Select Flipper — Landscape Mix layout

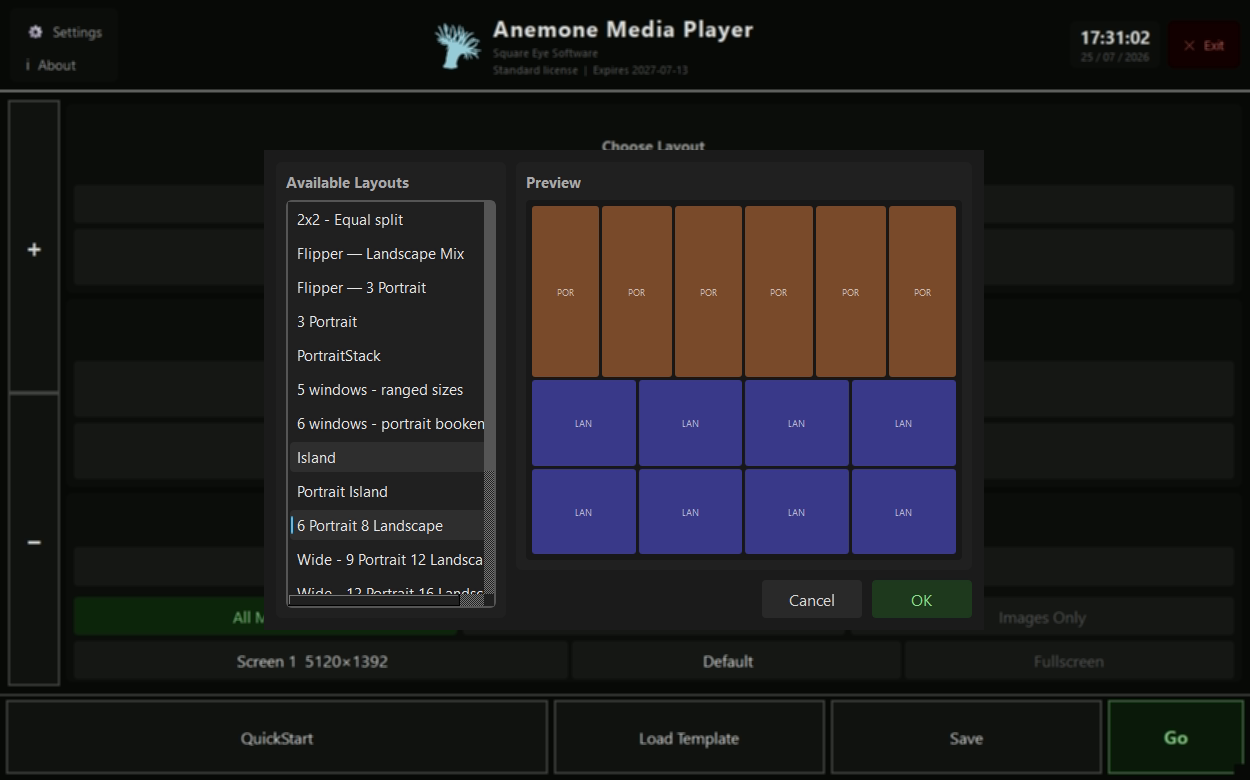387,254
